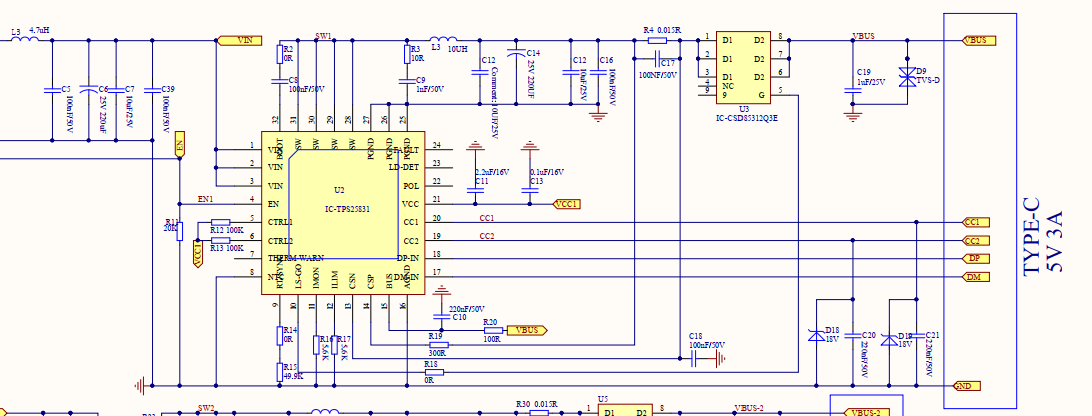The width and height of the screenshot is (1092, 416).
Task: Click resistor R12 100K symbol
Action: click(x=220, y=222)
